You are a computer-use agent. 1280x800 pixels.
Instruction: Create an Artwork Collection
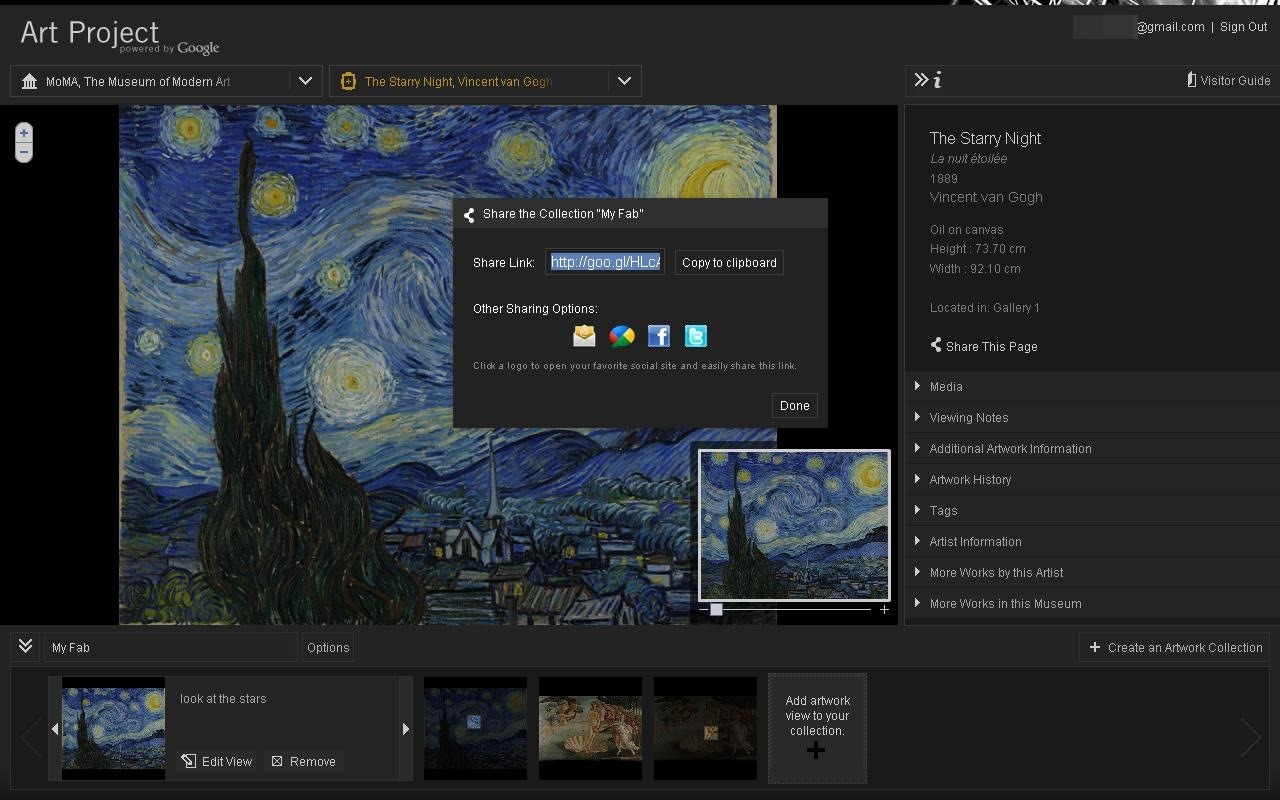(1175, 647)
